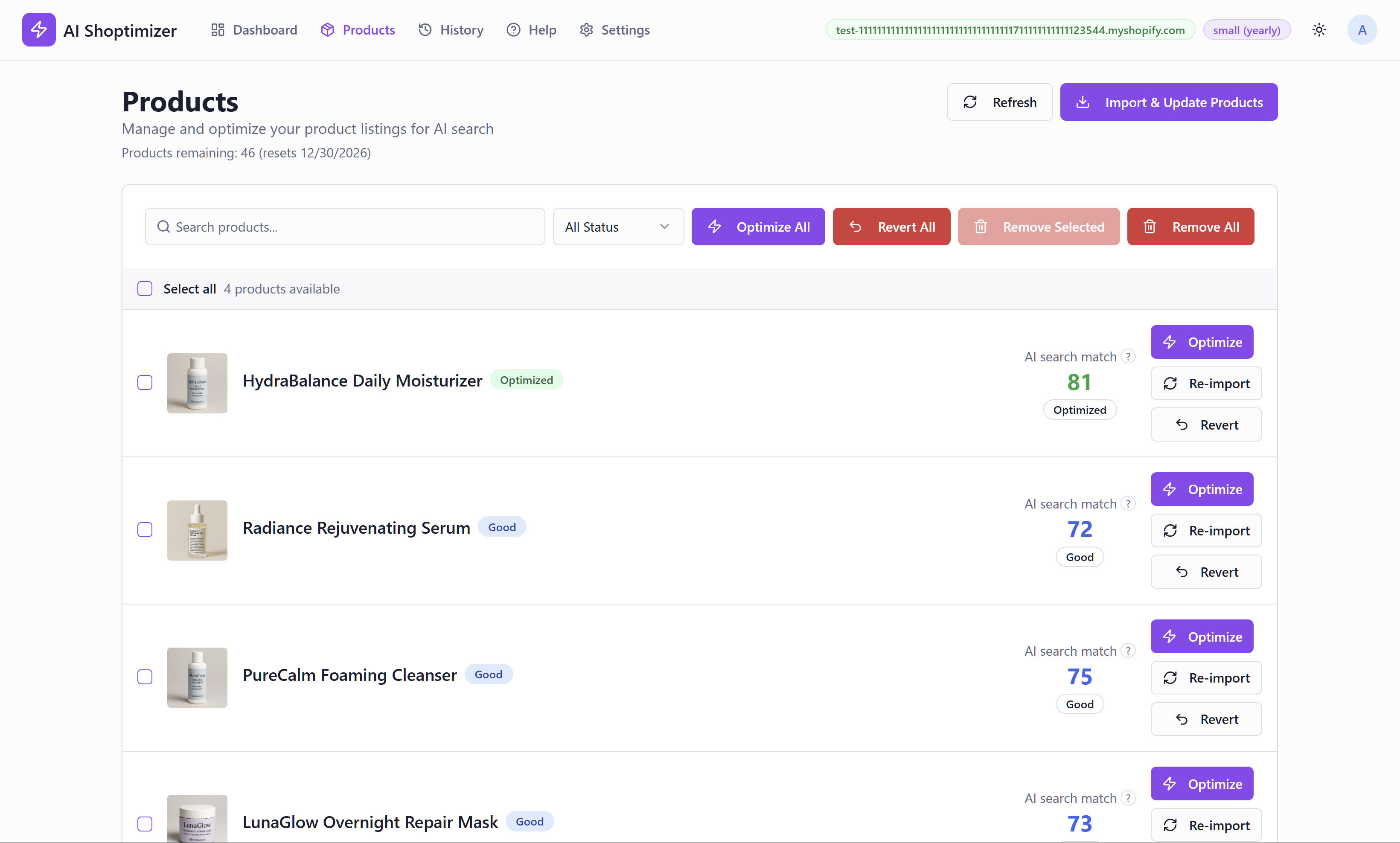Toggle the theme using the sun icon
The width and height of the screenshot is (1400, 843).
pos(1319,29)
